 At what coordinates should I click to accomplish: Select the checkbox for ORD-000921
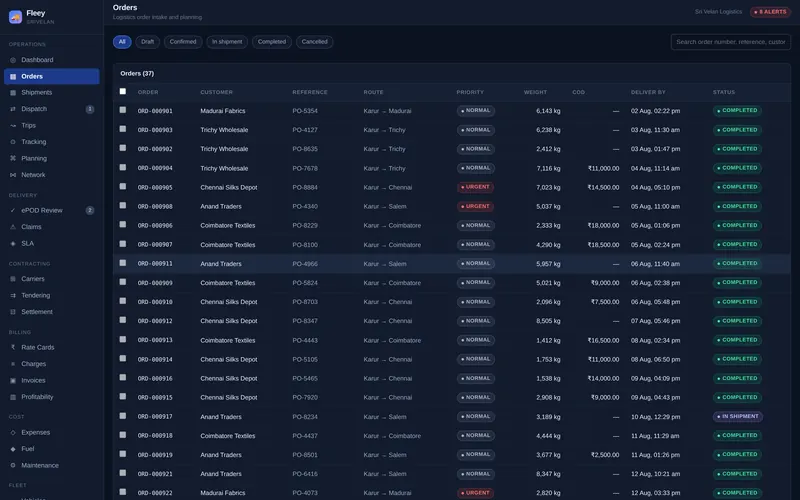[122, 473]
